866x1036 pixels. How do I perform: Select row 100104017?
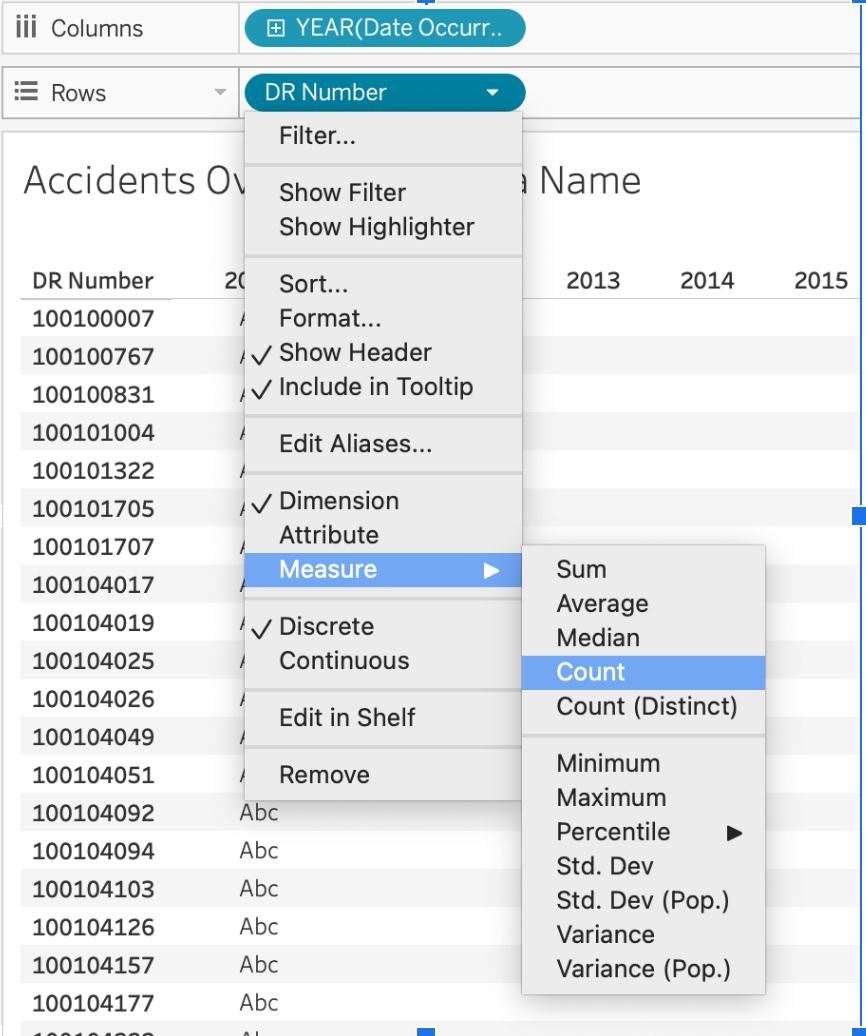93,585
